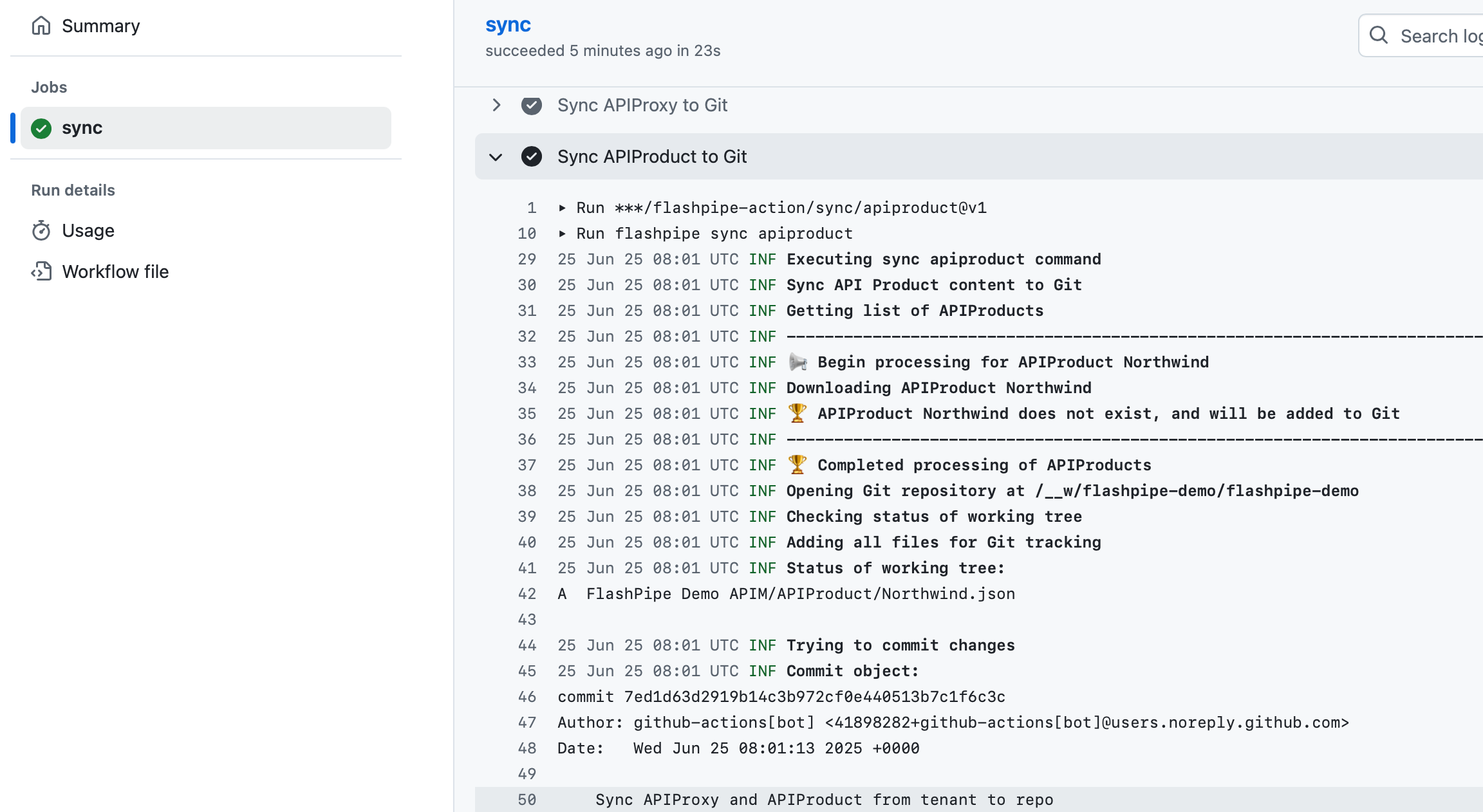Click 'Getting list of APIProducts' log text

915,311
